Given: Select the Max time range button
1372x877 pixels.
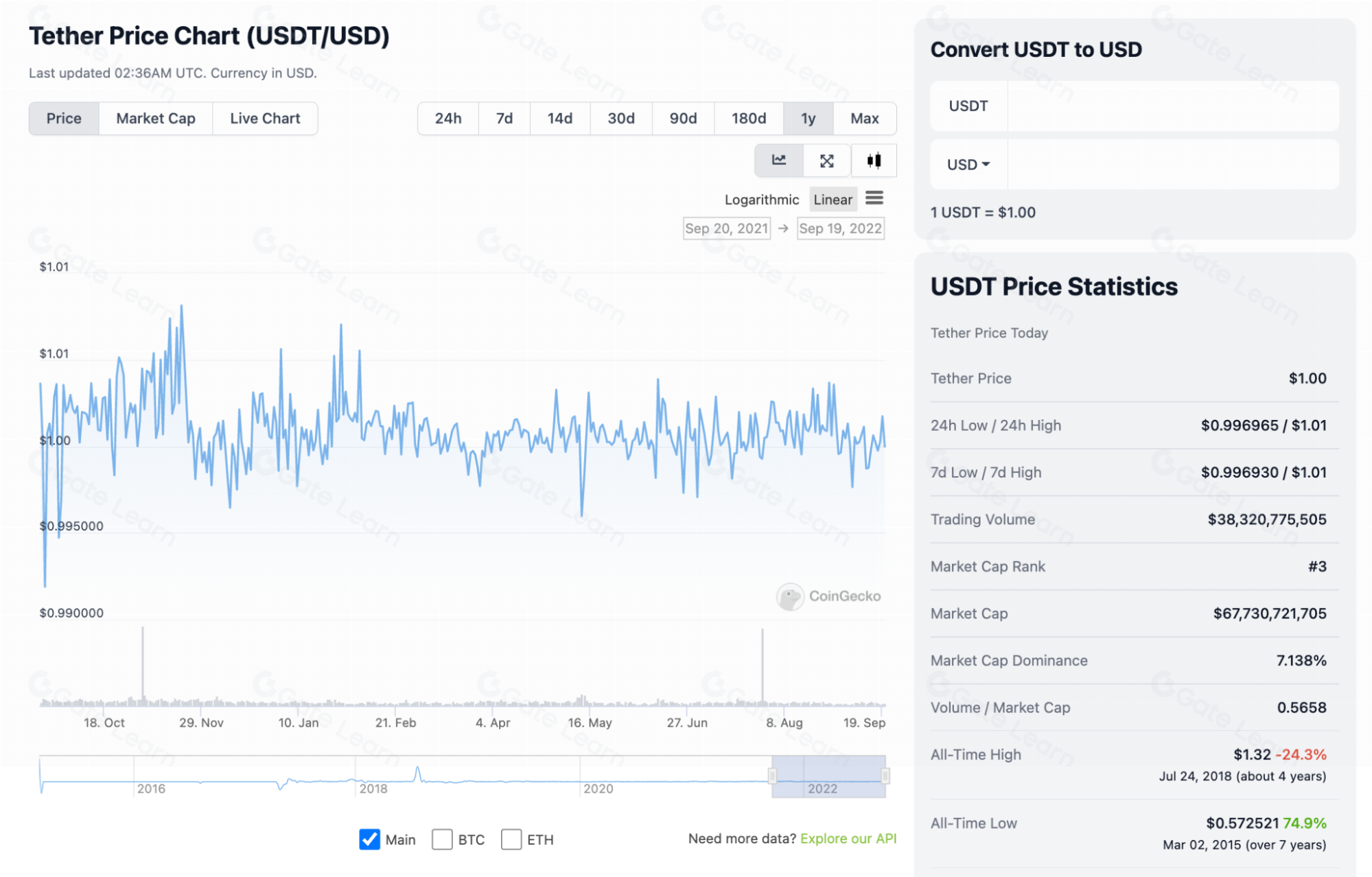Looking at the screenshot, I should (x=864, y=119).
